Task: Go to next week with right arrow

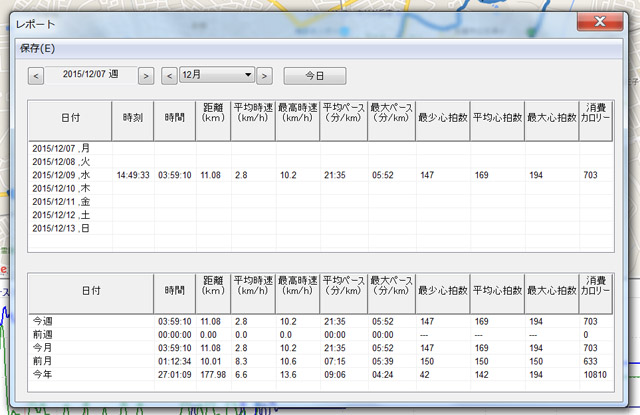Action: point(145,75)
